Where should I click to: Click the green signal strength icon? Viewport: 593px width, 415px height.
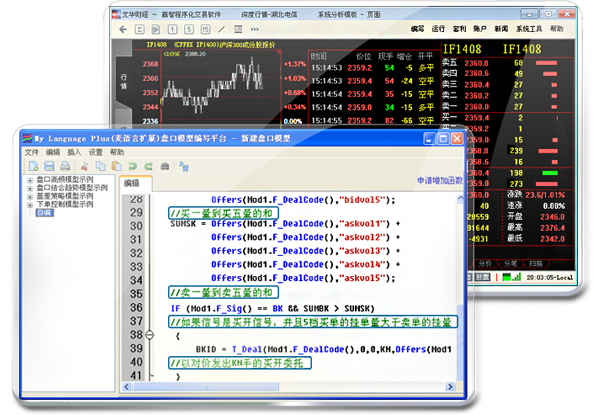click(x=517, y=277)
